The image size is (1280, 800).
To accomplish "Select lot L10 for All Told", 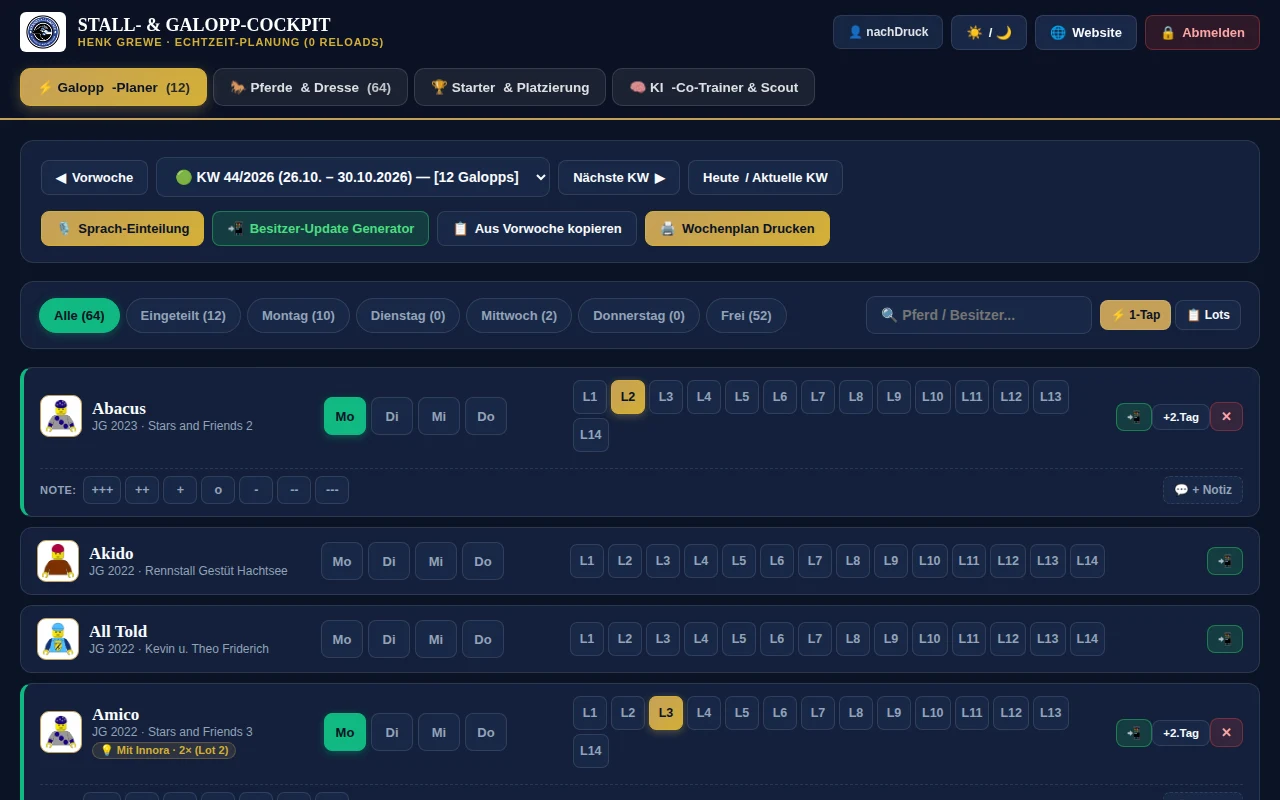I will [930, 639].
